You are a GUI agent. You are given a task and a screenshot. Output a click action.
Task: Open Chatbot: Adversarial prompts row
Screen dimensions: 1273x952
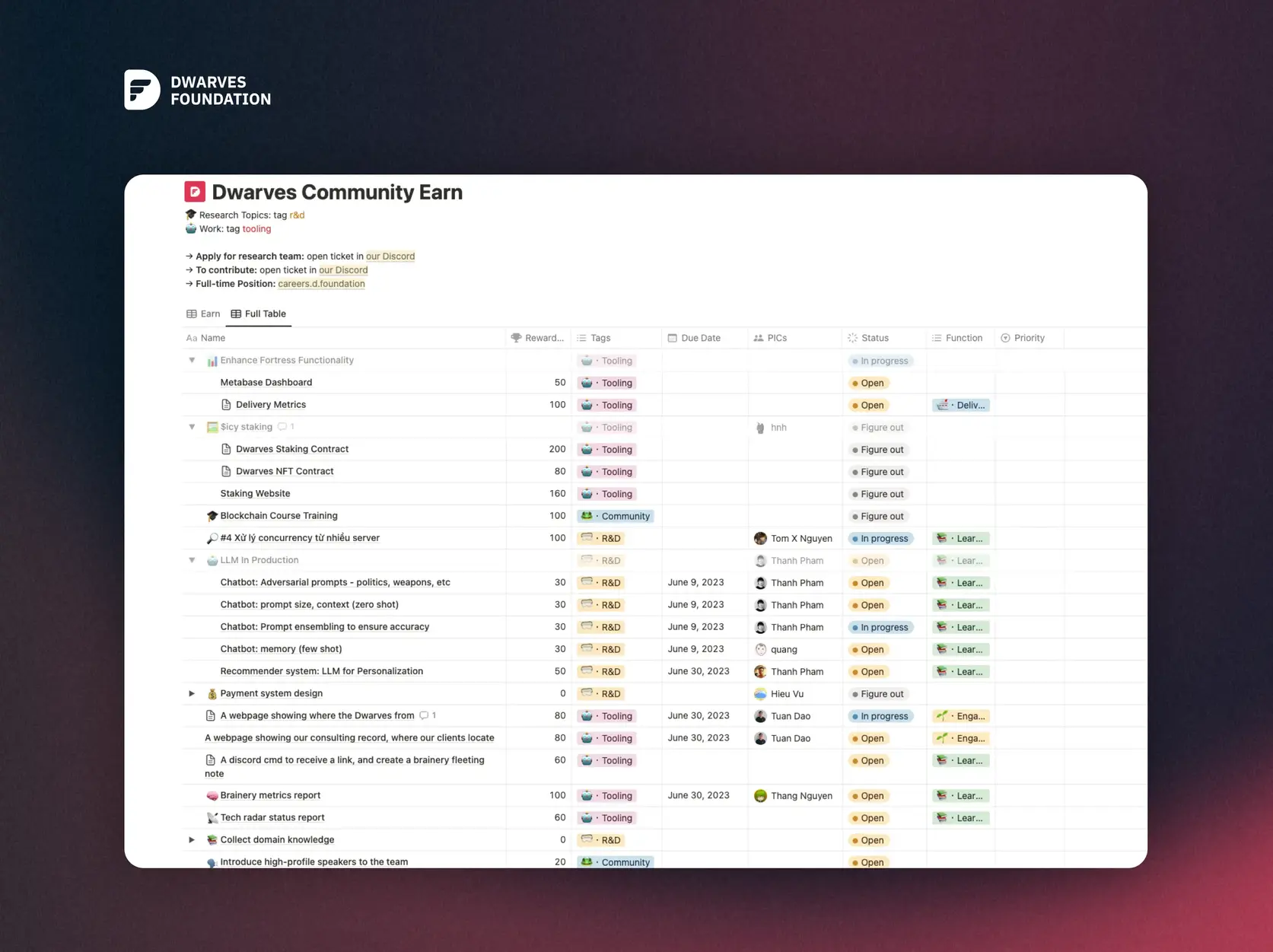335,583
